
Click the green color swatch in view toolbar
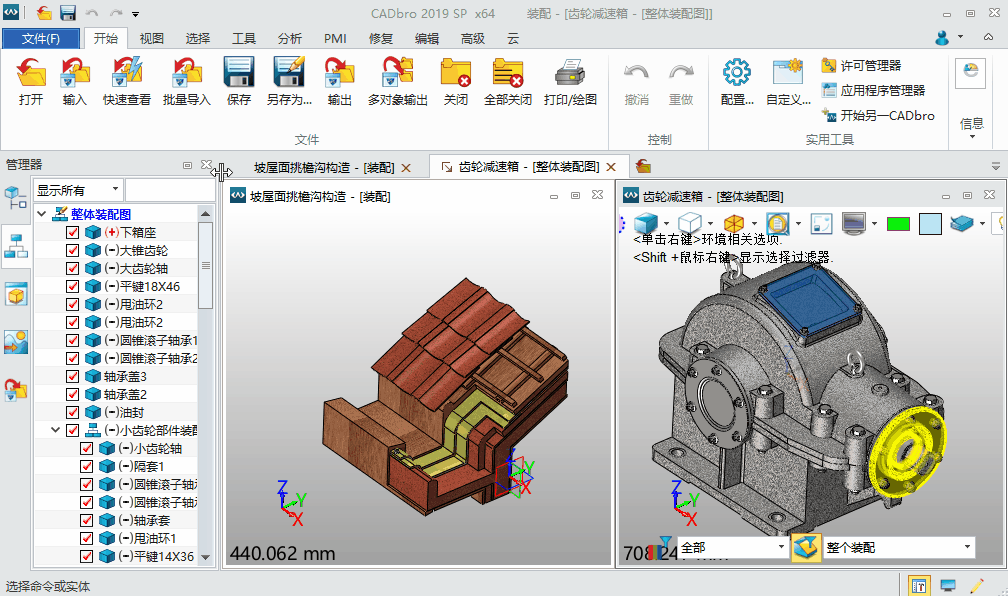click(x=898, y=223)
